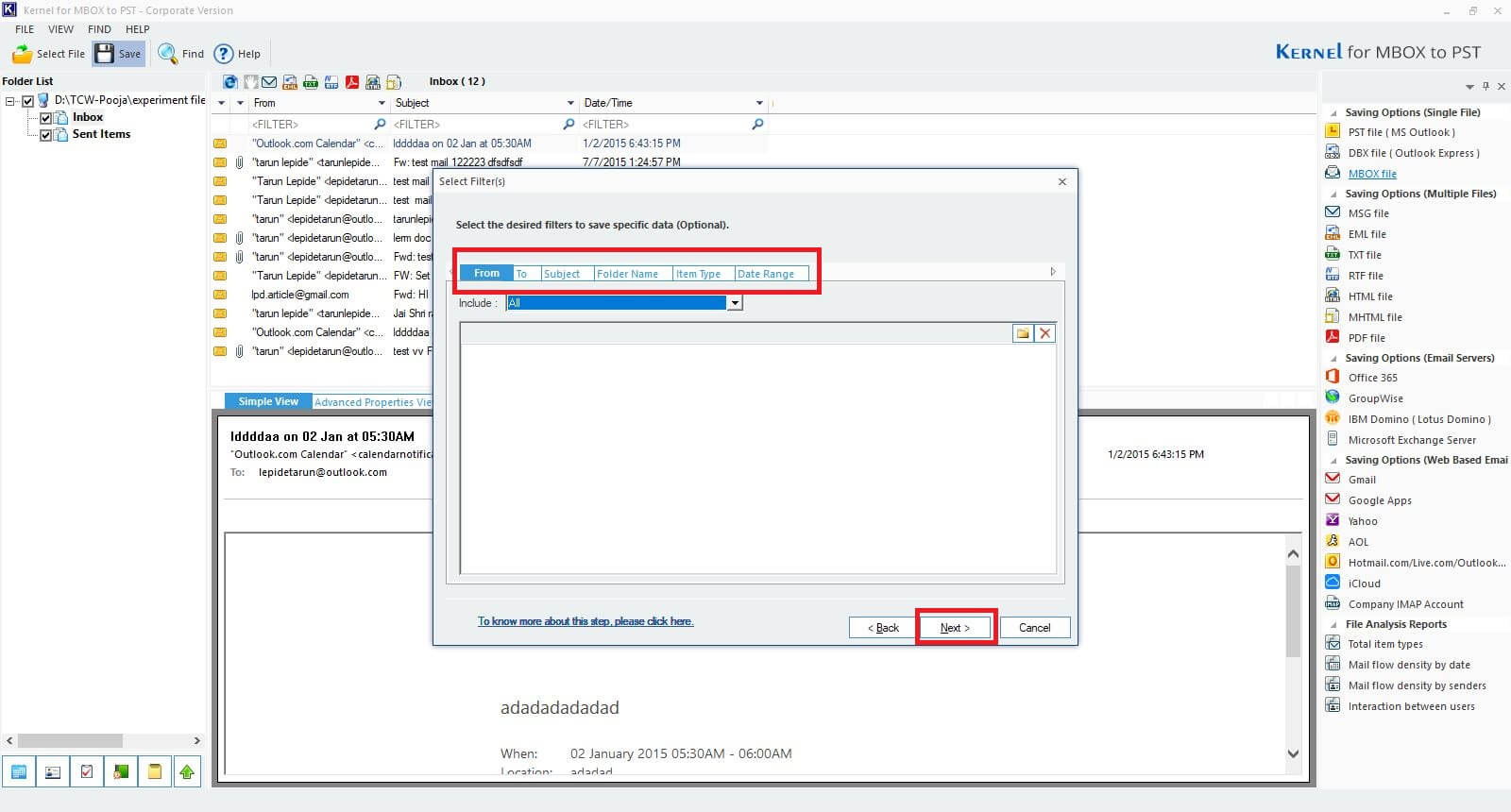Open the HELP menu

coord(138,29)
